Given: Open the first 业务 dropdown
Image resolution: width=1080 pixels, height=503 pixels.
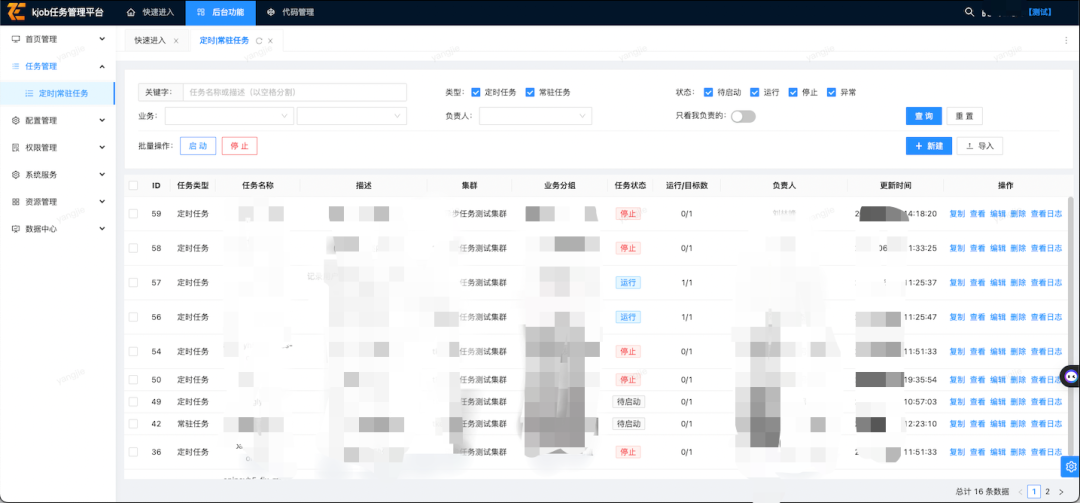Looking at the screenshot, I should (x=229, y=116).
